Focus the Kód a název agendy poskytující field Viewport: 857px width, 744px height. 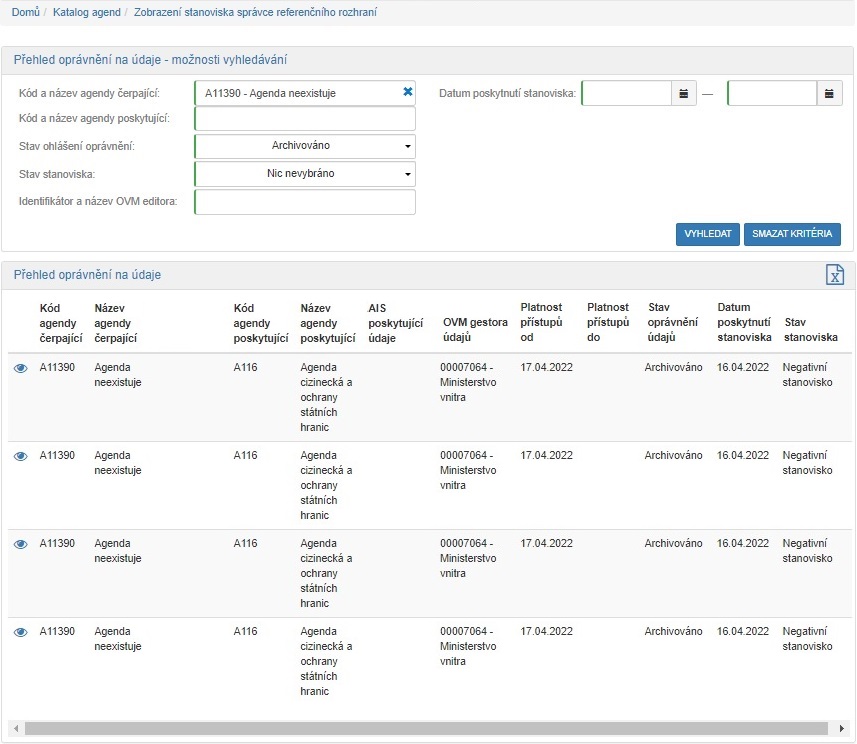305,119
